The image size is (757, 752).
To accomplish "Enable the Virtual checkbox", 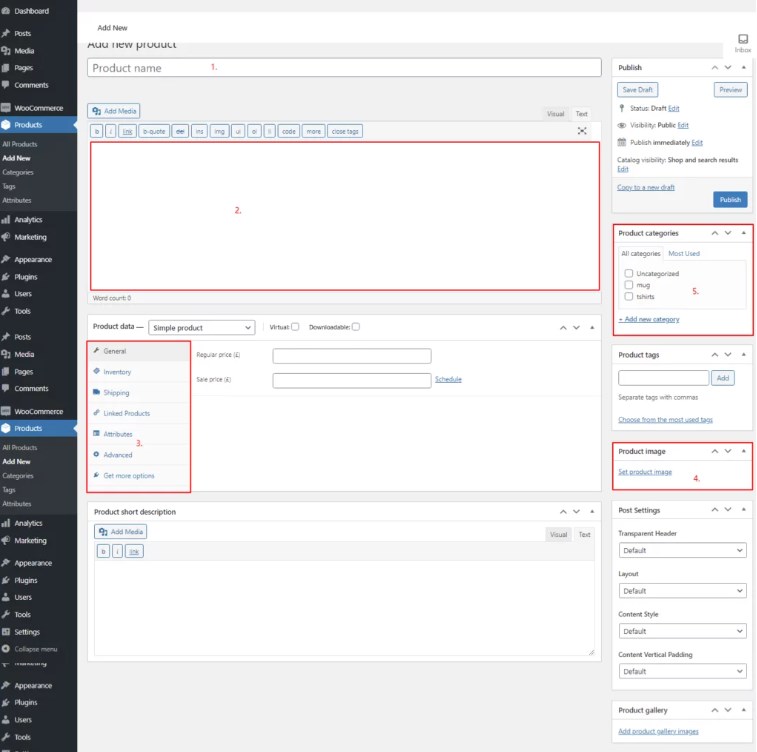I will point(295,327).
